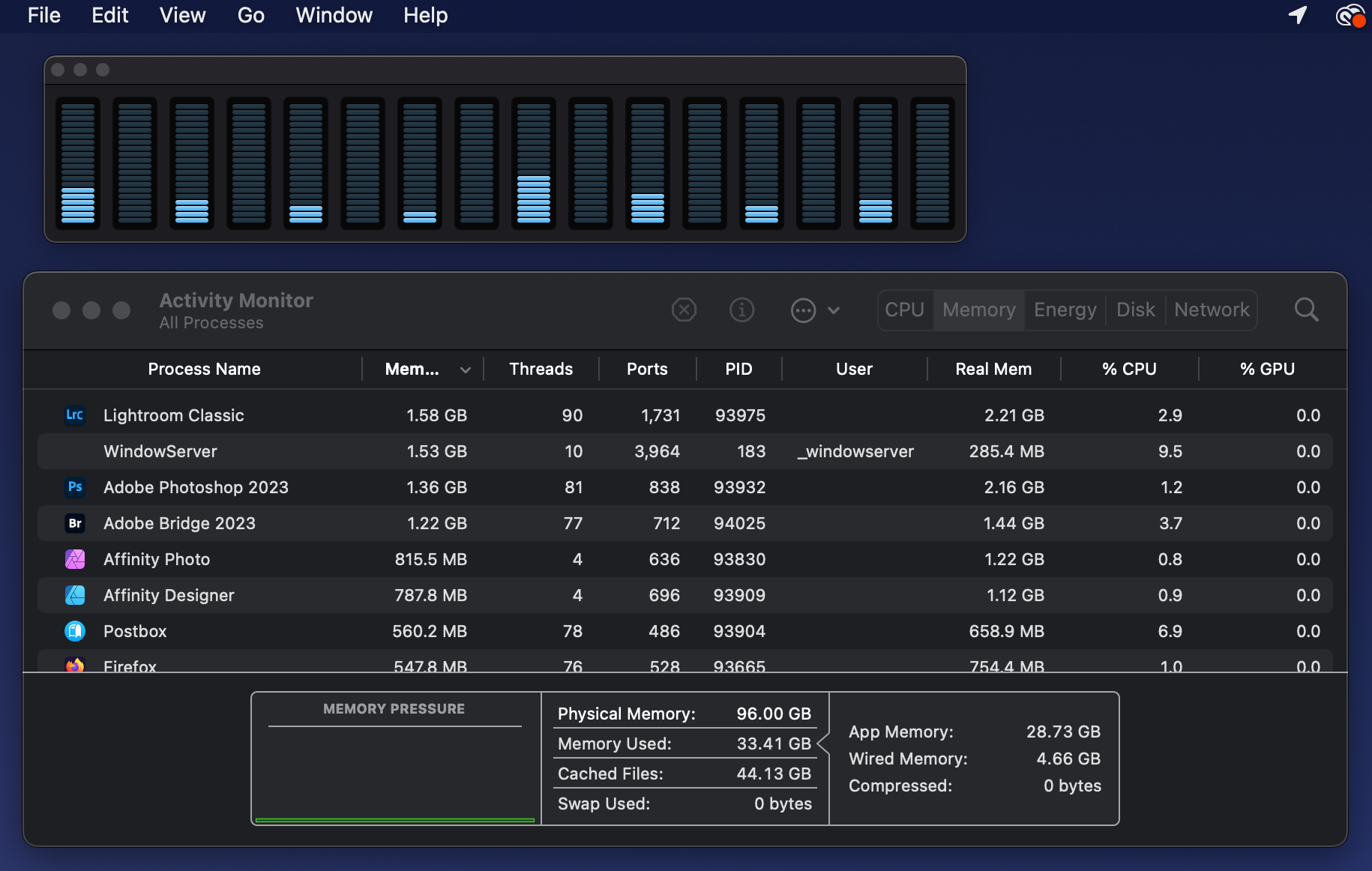Open the process Info inspector icon
This screenshot has width=1372, height=871.
point(741,310)
